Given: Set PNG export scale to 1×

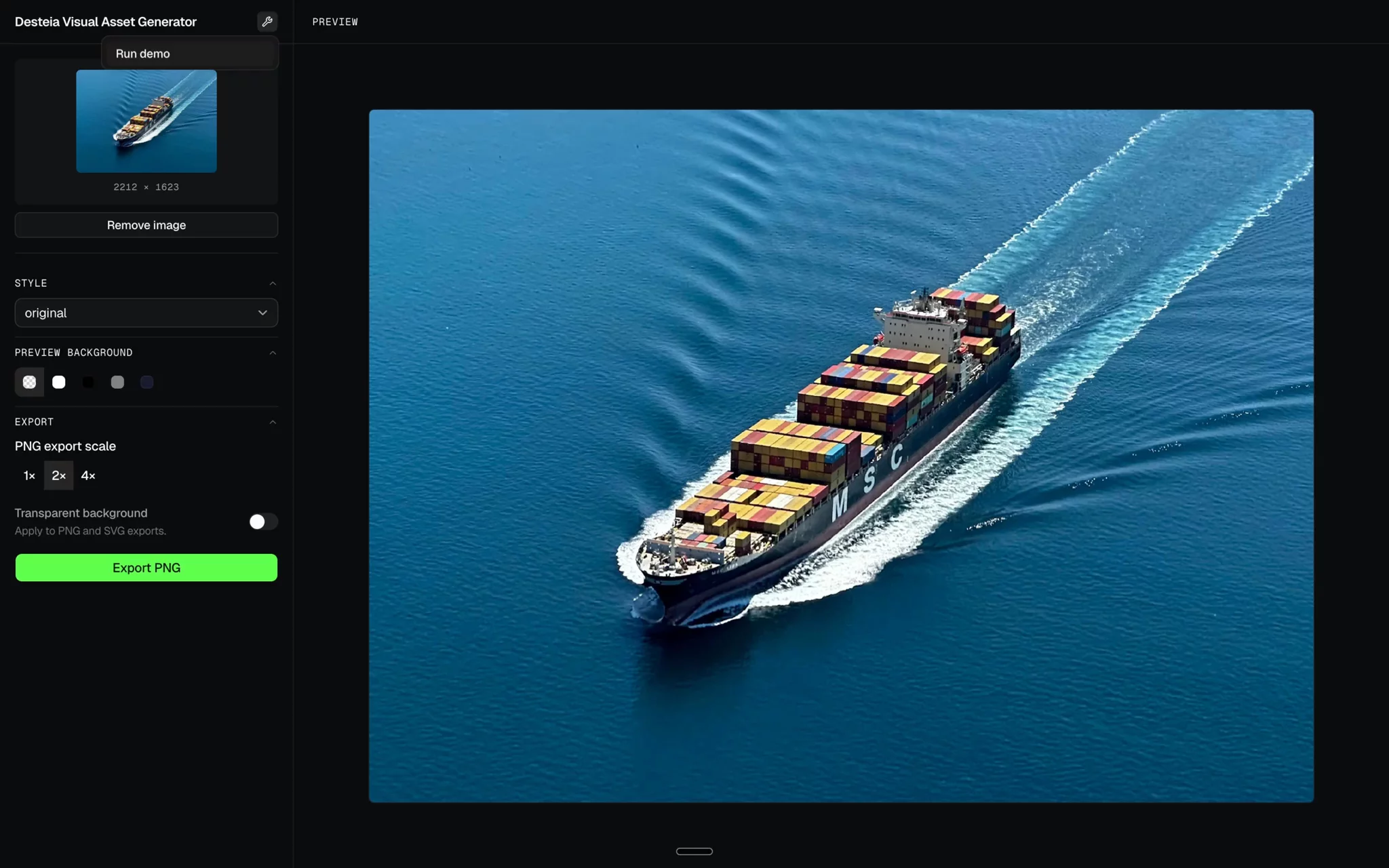Looking at the screenshot, I should [29, 476].
